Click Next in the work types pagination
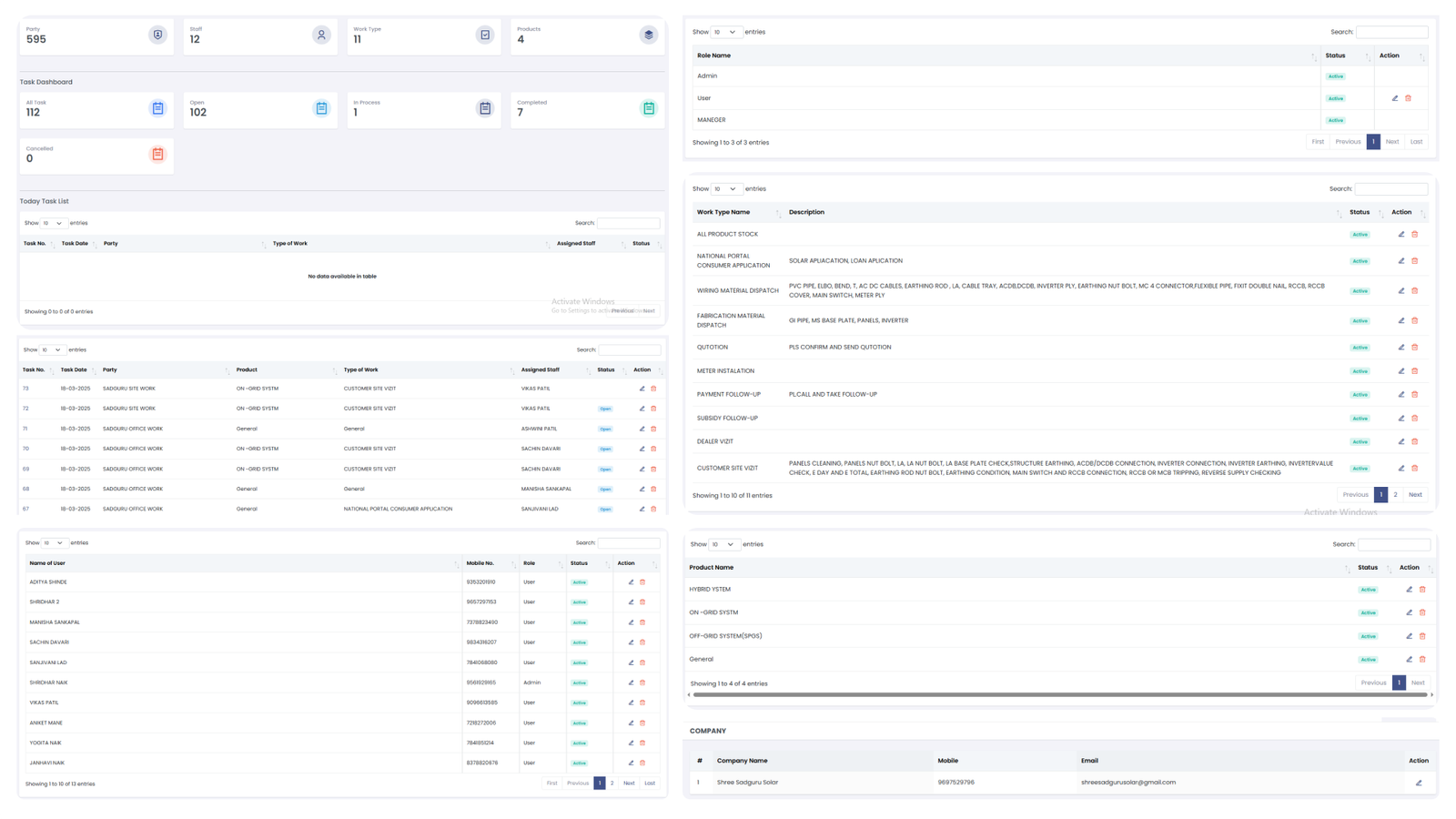This screenshot has height=819, width=1456. 1415,495
